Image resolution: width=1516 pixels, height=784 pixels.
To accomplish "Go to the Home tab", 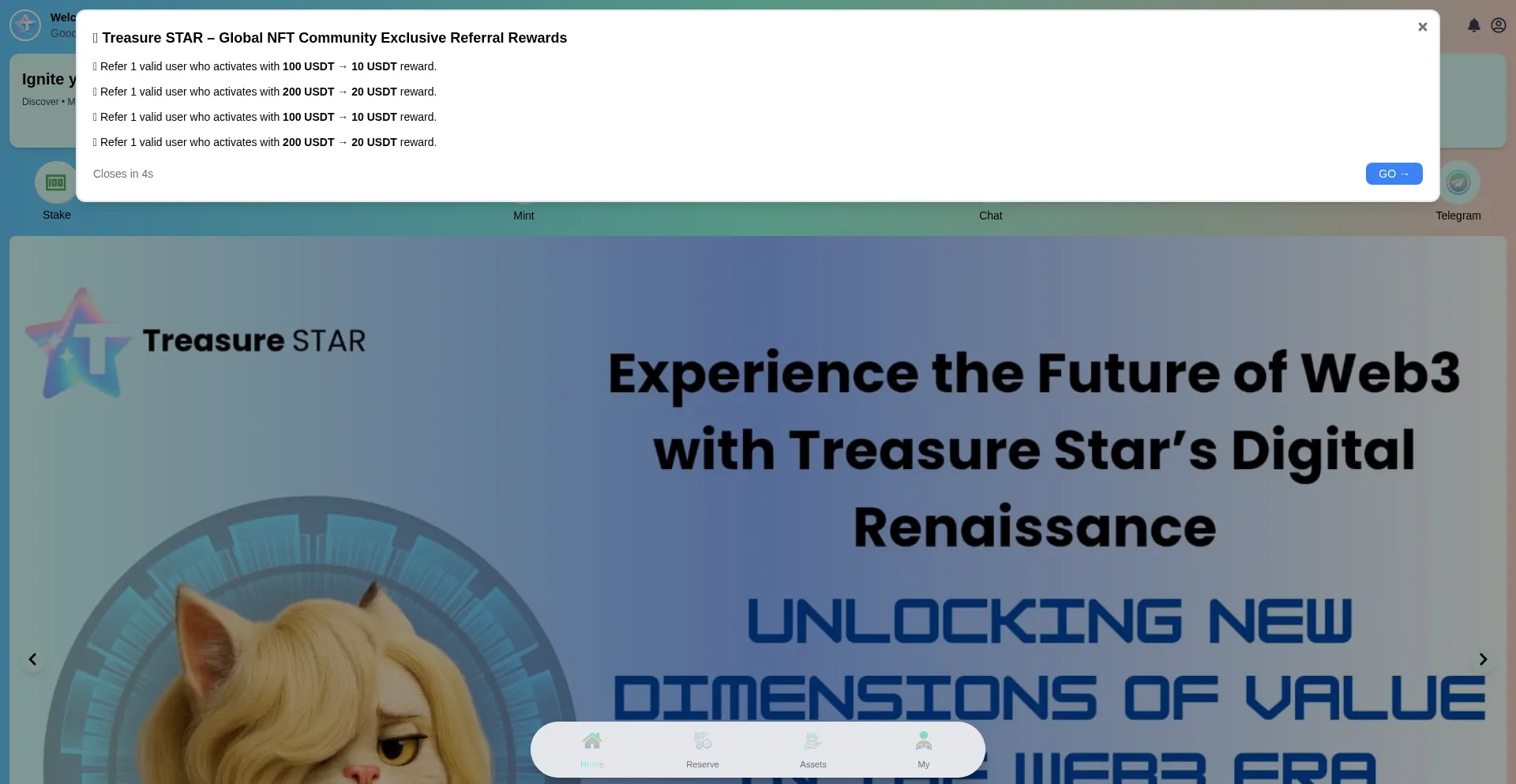I will [x=592, y=750].
